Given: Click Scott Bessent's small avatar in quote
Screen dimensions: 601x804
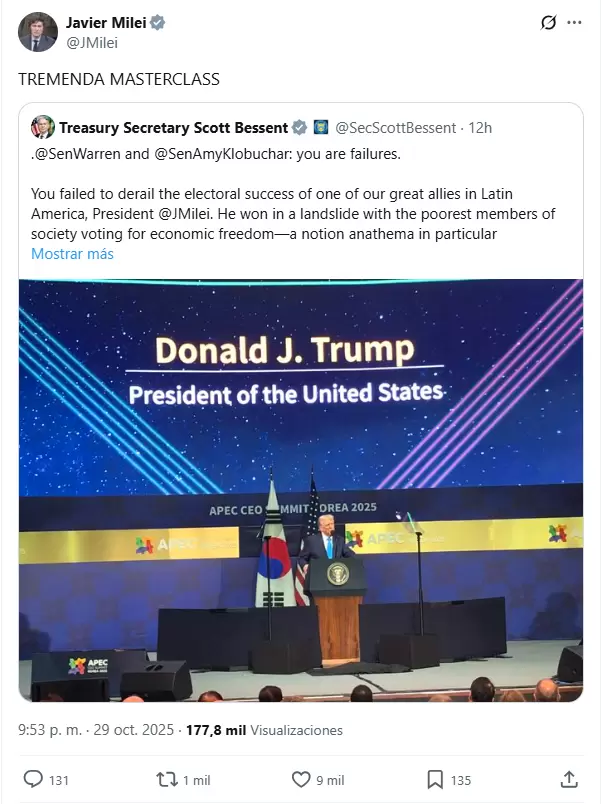Looking at the screenshot, I should coord(42,127).
